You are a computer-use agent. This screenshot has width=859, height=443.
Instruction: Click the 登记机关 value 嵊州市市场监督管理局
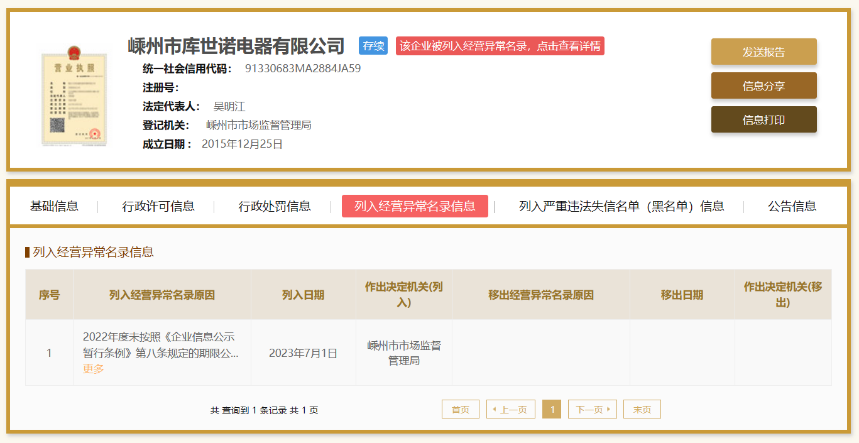click(259, 125)
